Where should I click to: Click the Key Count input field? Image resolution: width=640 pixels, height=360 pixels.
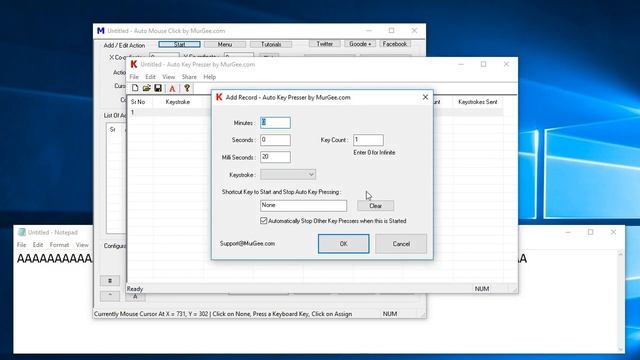coord(368,140)
